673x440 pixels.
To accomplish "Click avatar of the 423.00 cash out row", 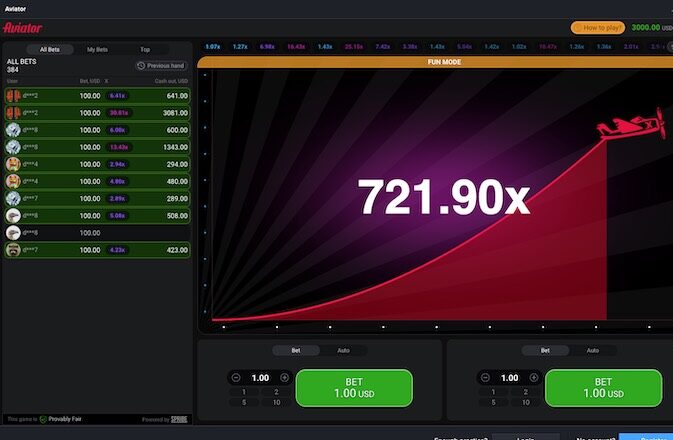I will point(13,250).
